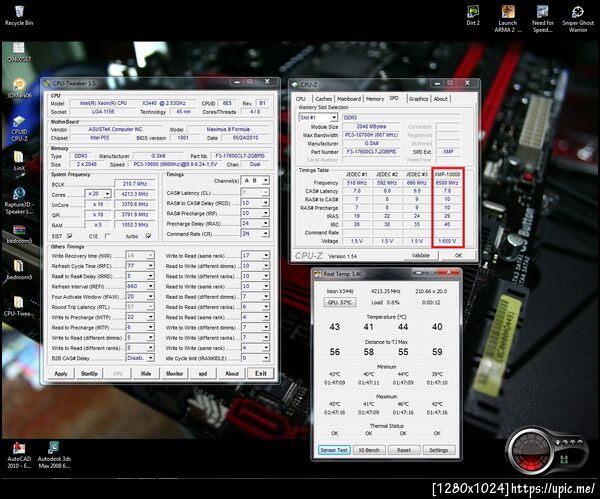This screenshot has height=499, width=600.
Task: Open the CPU-Tweaker folder icon on desktop
Action: [19, 306]
